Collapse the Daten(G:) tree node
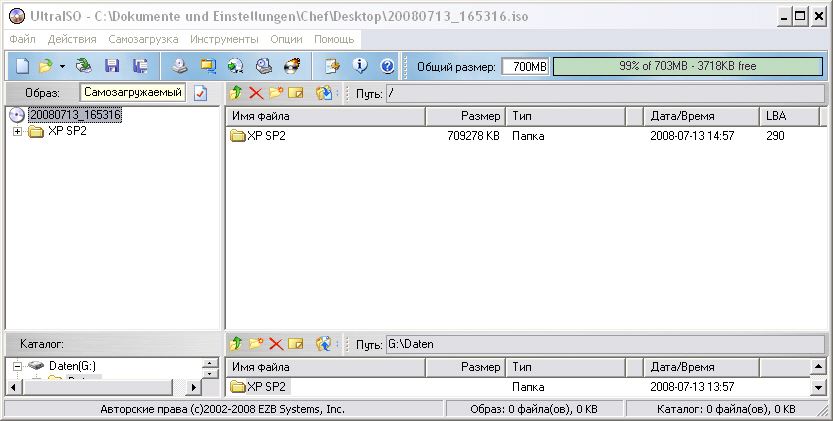The image size is (833, 421). 18,366
